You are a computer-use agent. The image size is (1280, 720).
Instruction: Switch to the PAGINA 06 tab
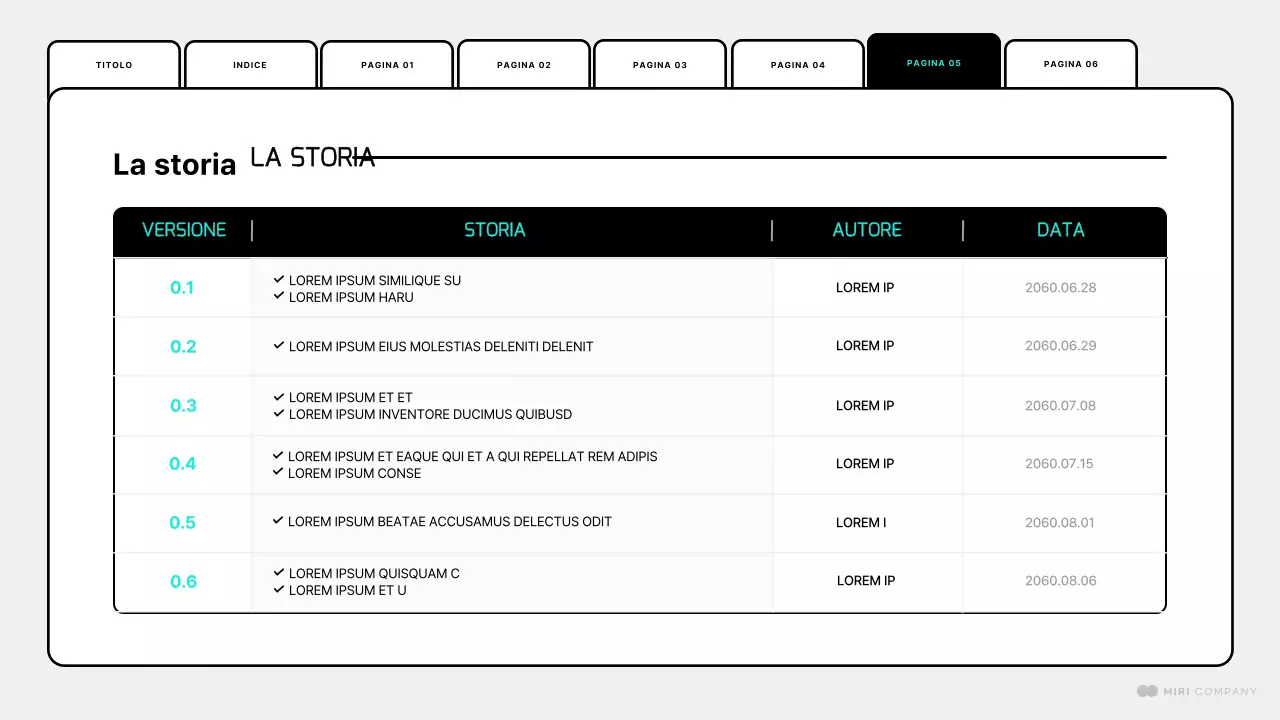coord(1070,64)
